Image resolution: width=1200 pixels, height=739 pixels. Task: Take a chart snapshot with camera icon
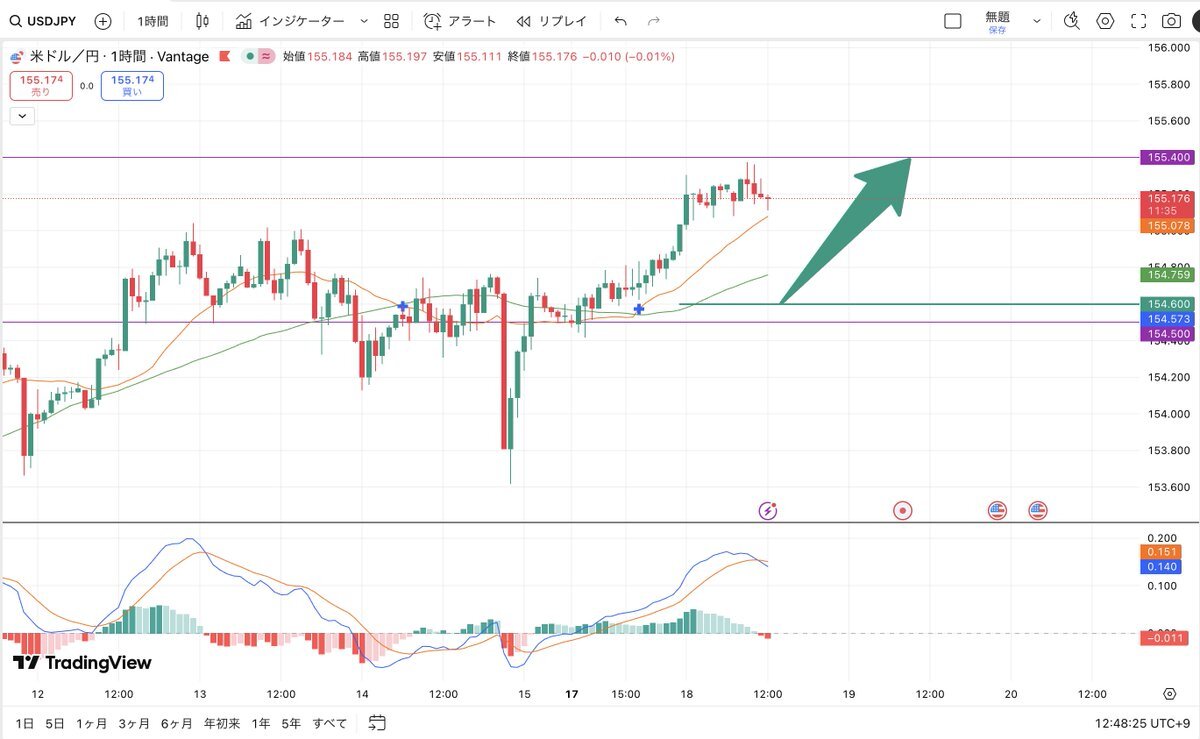pyautogui.click(x=1171, y=21)
